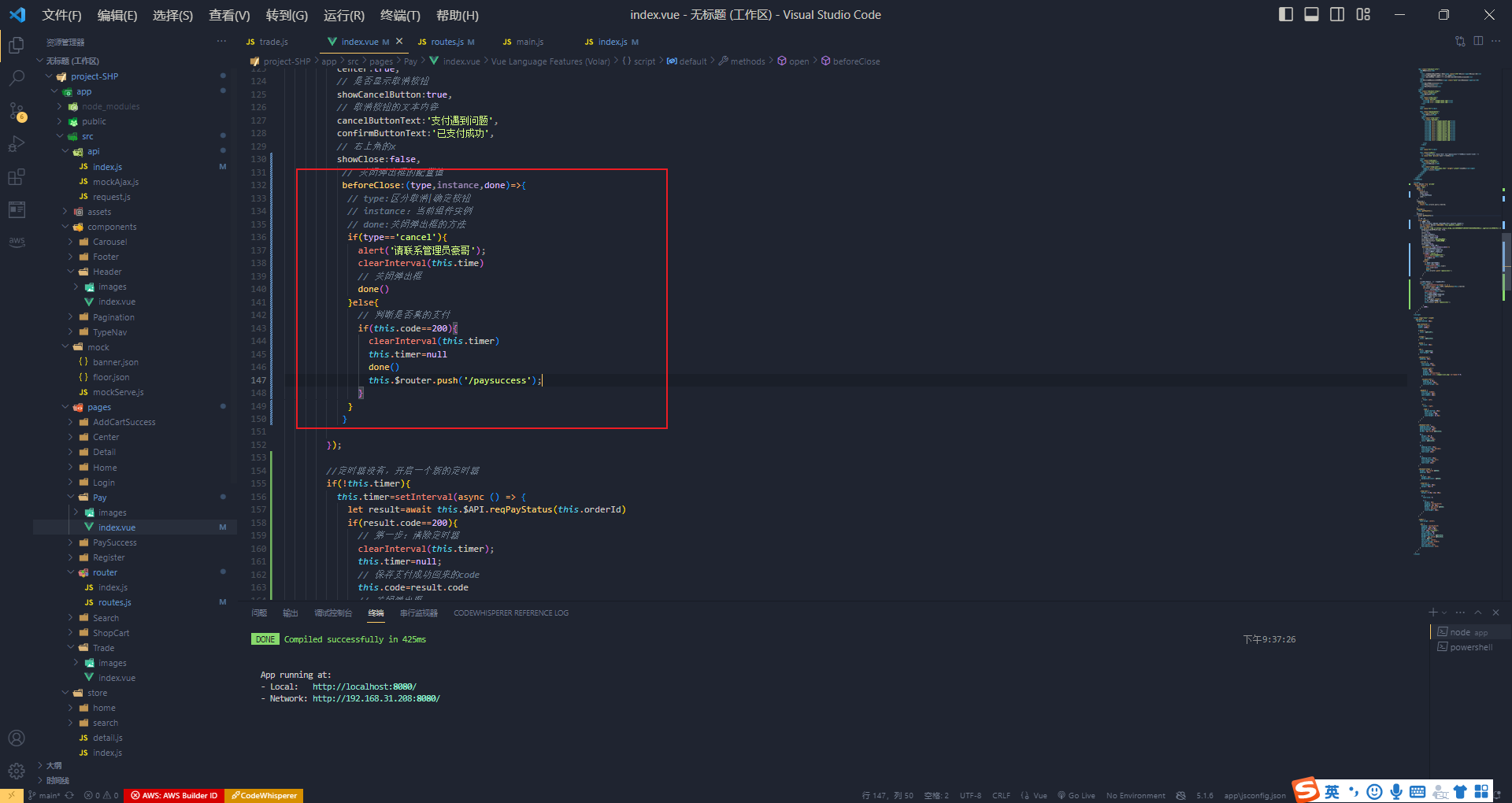Screen dimensions: 1512x803
Task: Collapse the project-SHP folder
Action: [49, 76]
